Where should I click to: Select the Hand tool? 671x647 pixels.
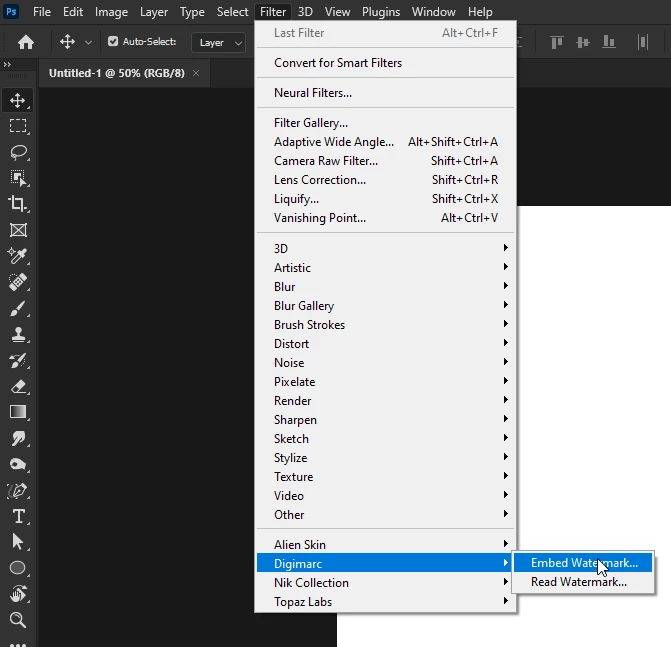(x=18, y=594)
